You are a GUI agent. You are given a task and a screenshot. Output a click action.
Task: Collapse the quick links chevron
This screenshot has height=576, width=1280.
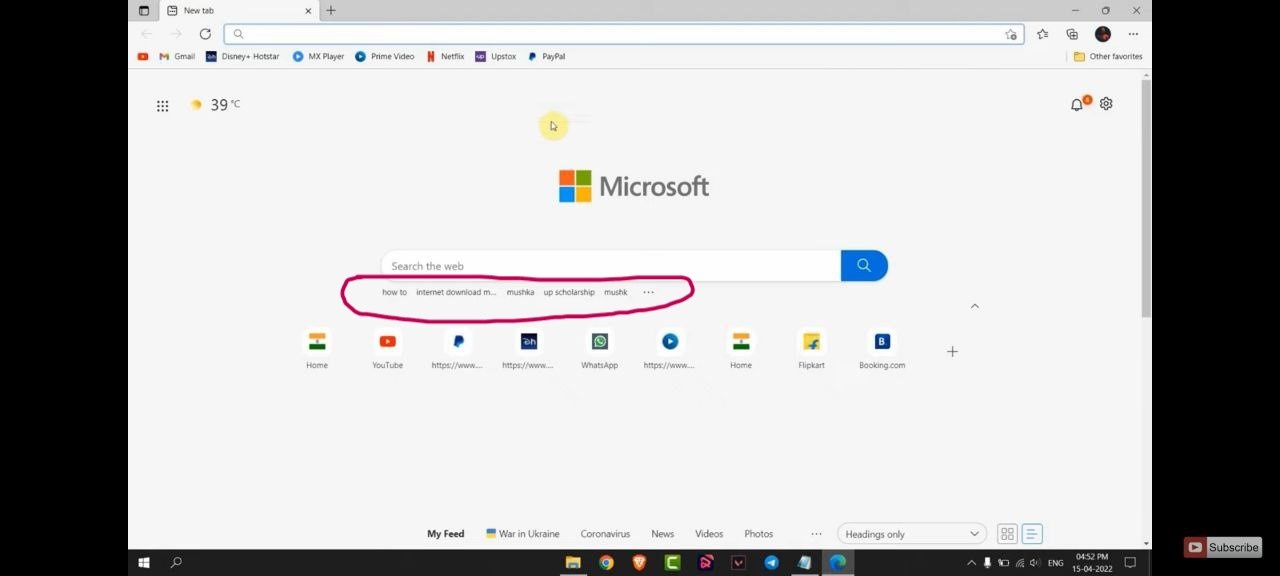click(x=975, y=306)
